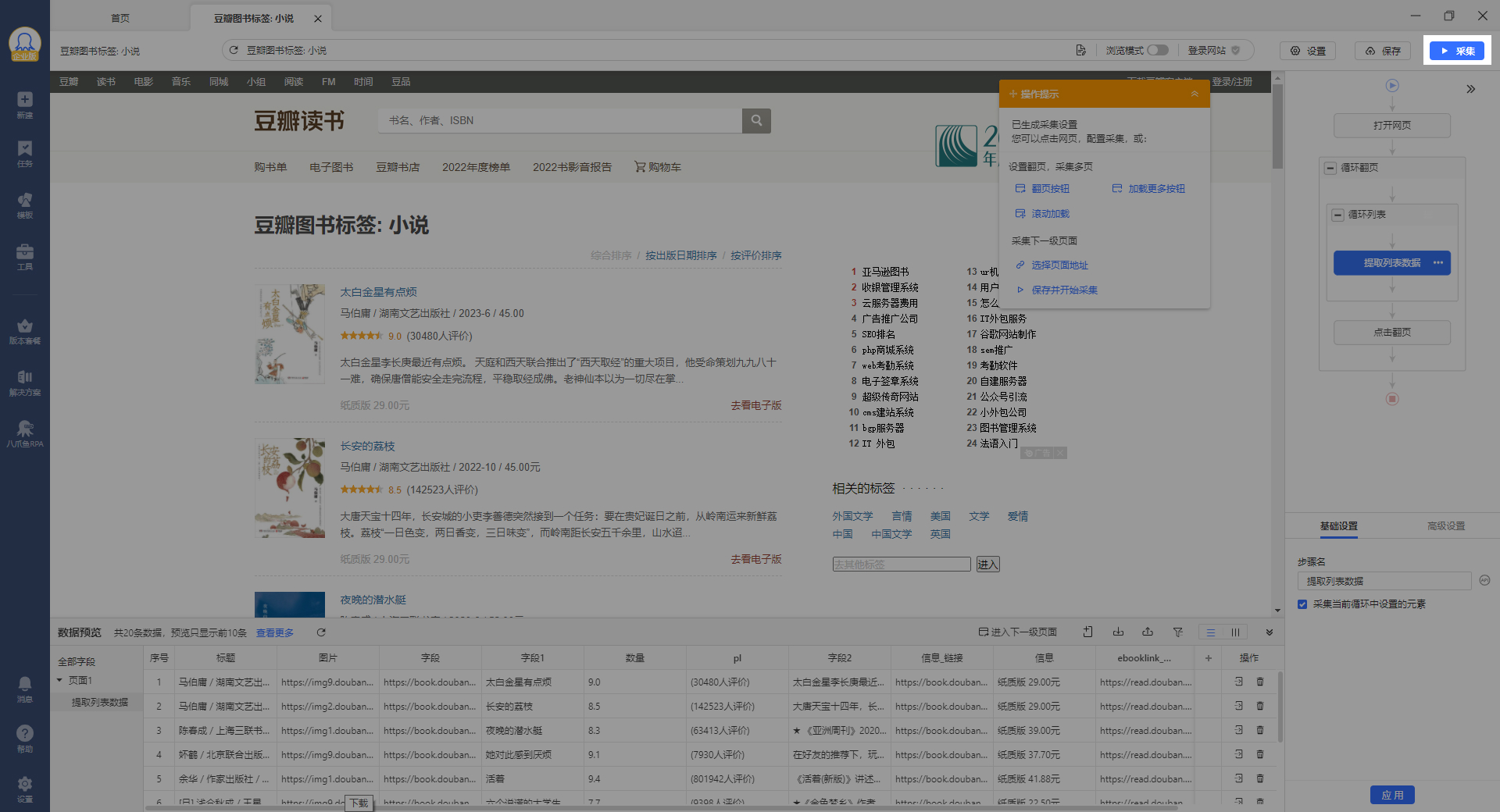This screenshot has height=812, width=1500.
Task: Collapse the 循环翻页 loop box
Action: 1330,168
